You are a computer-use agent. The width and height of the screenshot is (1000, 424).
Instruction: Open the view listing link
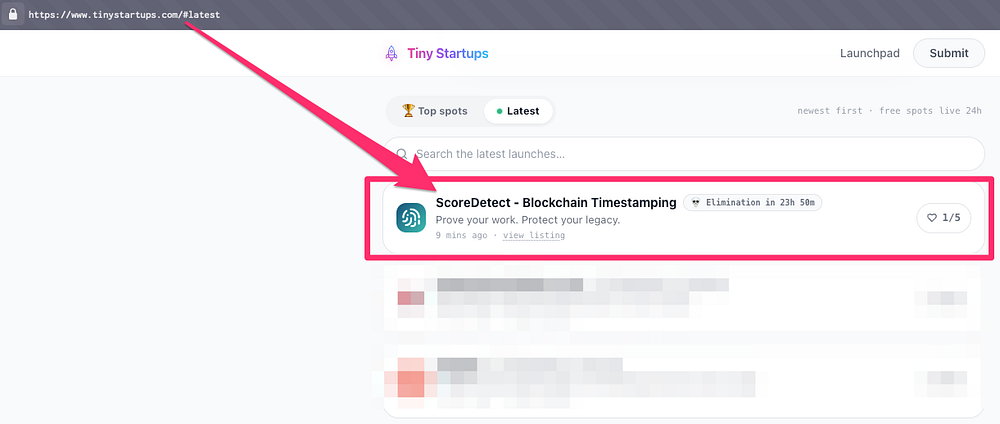pos(534,235)
